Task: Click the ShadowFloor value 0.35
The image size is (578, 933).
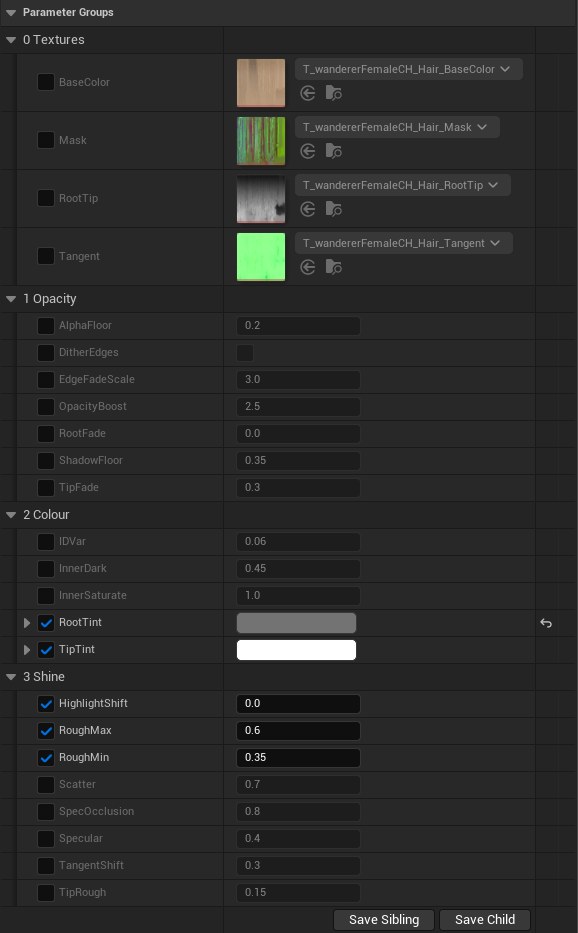Action: [x=298, y=461]
